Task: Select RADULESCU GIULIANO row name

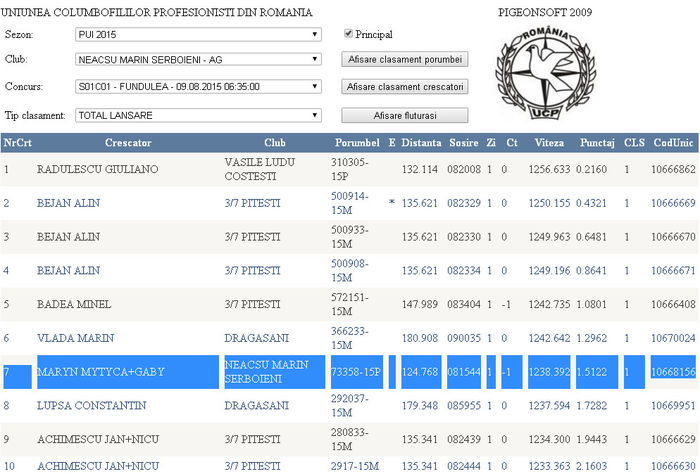Action: pyautogui.click(x=97, y=169)
